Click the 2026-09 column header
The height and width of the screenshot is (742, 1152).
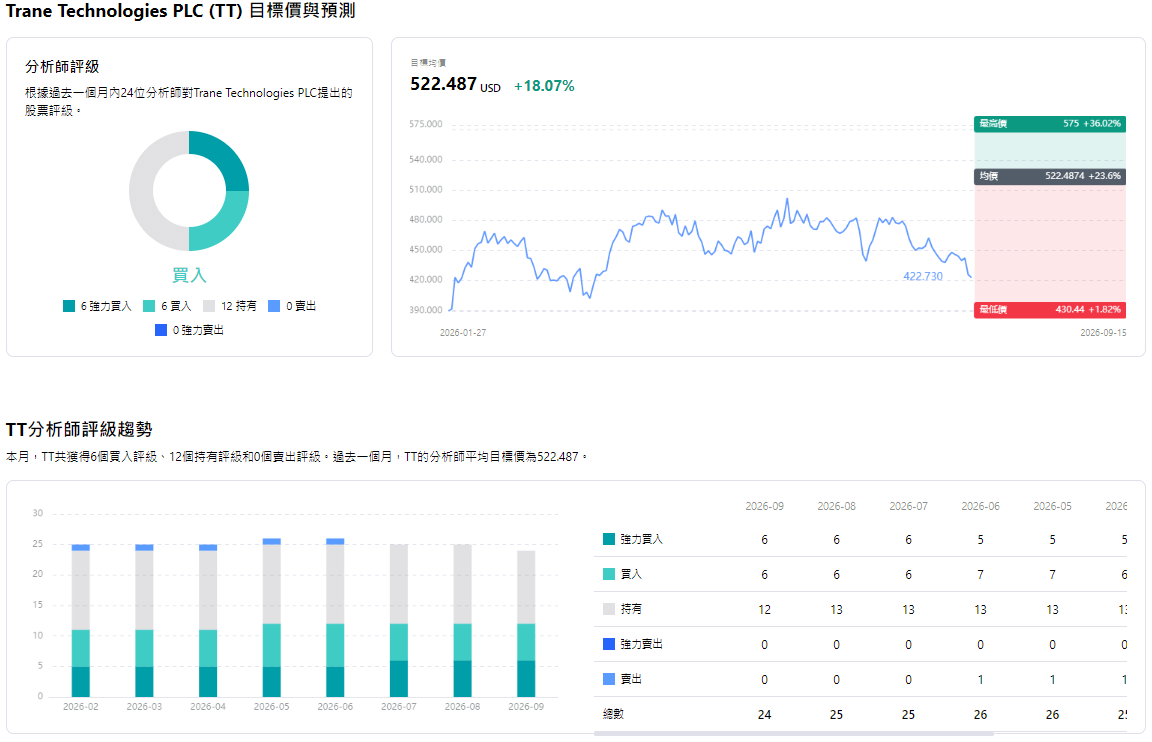tap(764, 506)
